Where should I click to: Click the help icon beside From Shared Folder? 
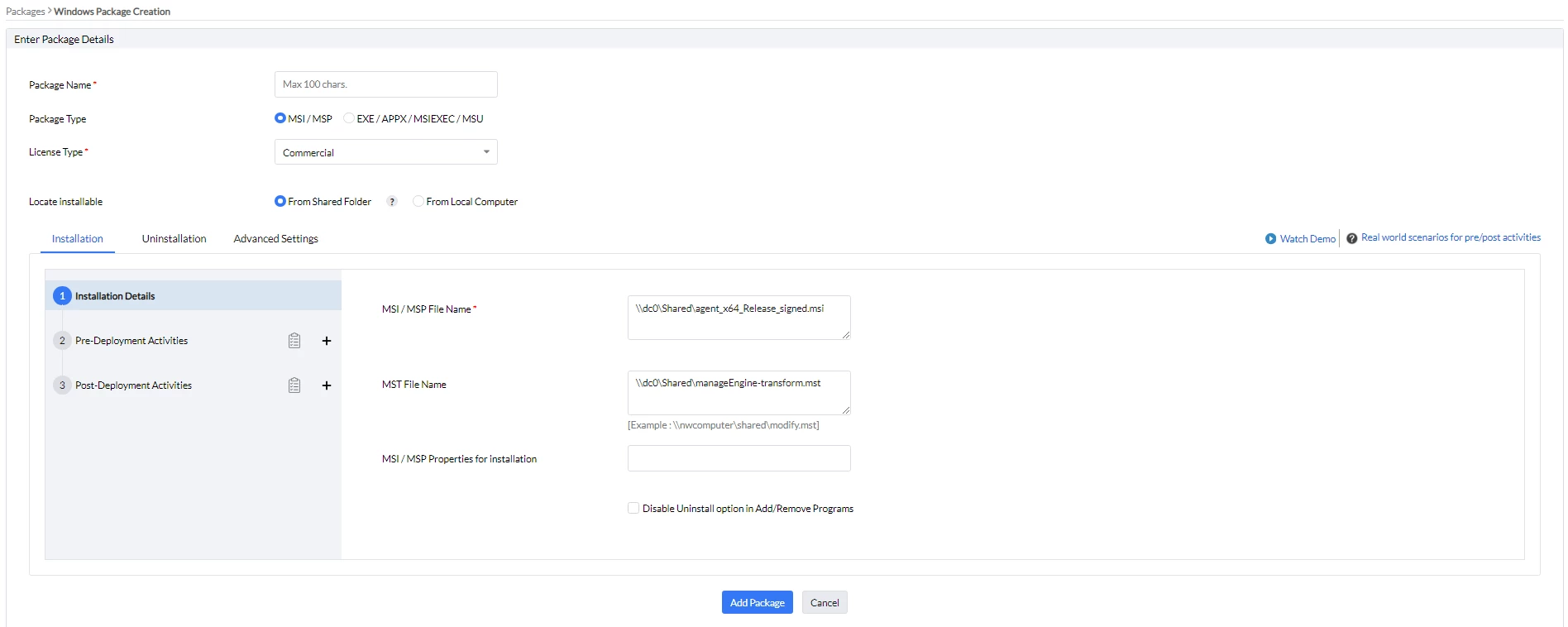(392, 201)
